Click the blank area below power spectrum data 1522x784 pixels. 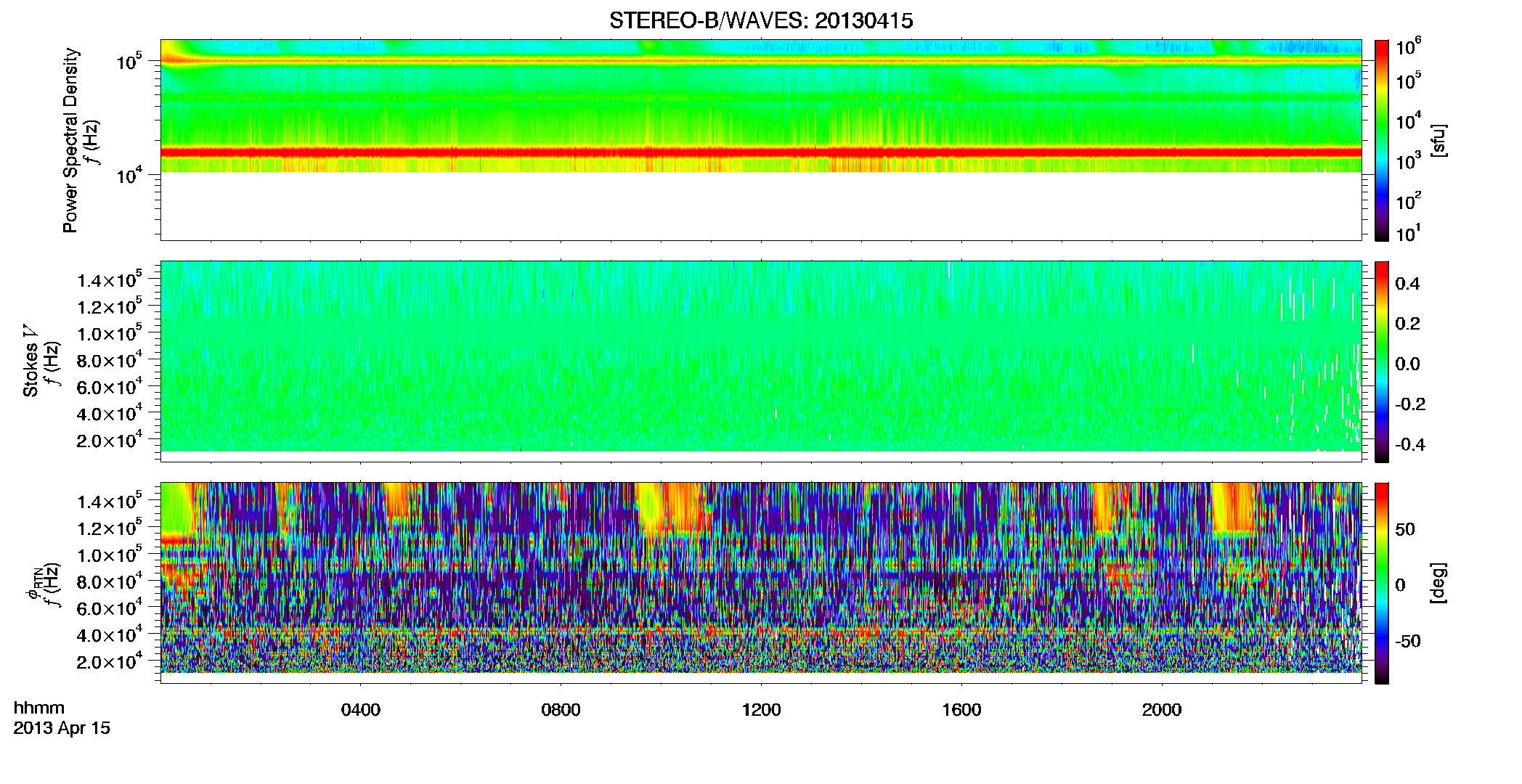click(761, 205)
